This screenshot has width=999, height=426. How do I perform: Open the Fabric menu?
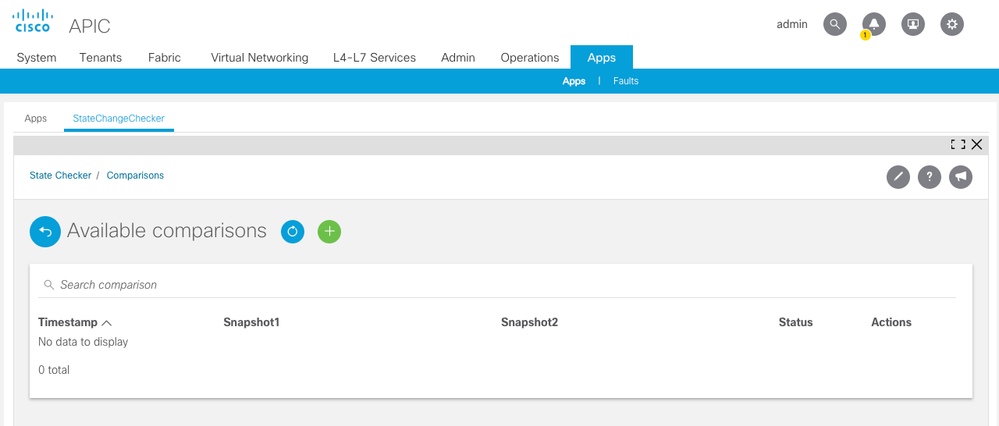[164, 57]
